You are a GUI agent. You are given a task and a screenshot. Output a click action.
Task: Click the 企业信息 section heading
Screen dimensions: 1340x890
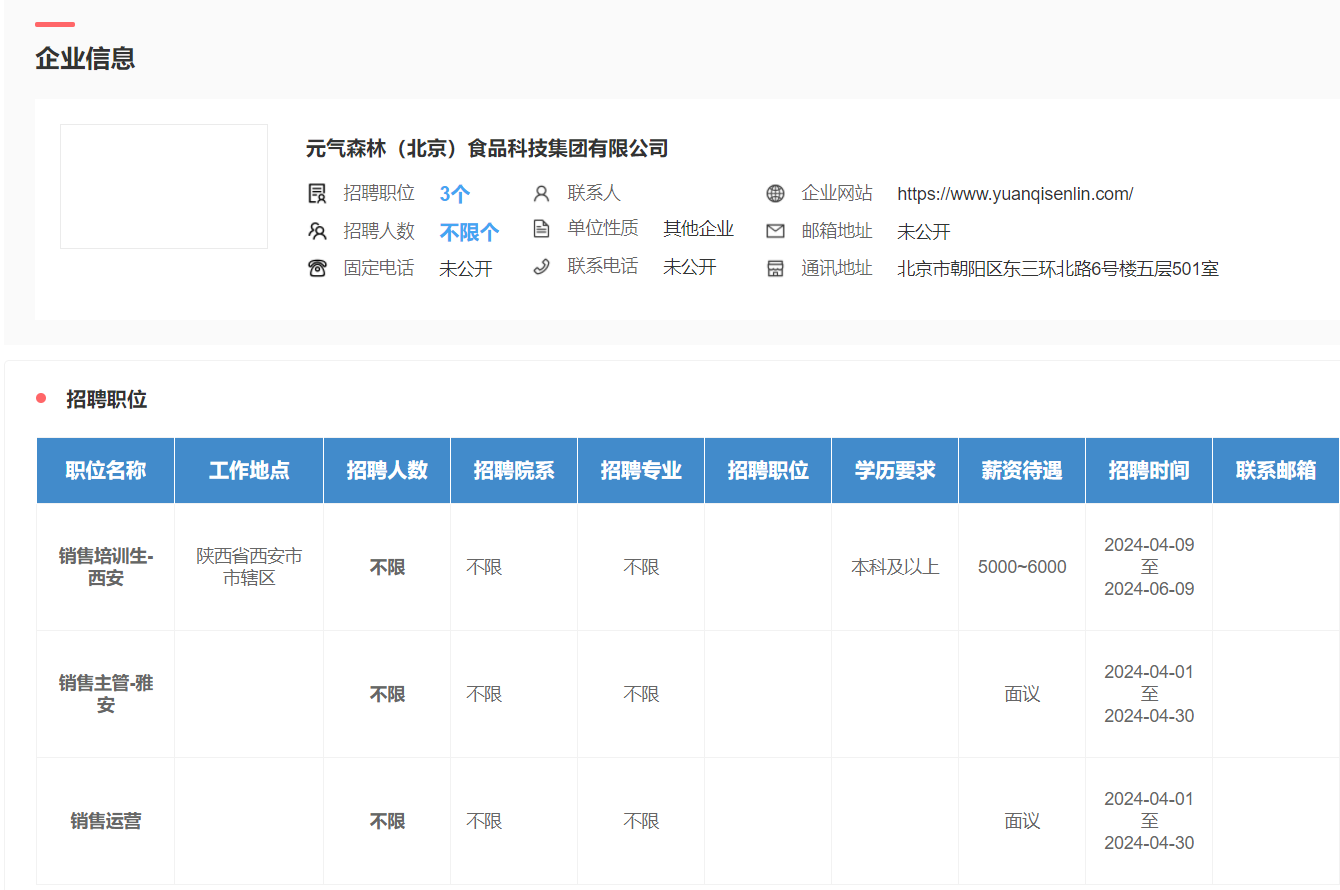(85, 58)
